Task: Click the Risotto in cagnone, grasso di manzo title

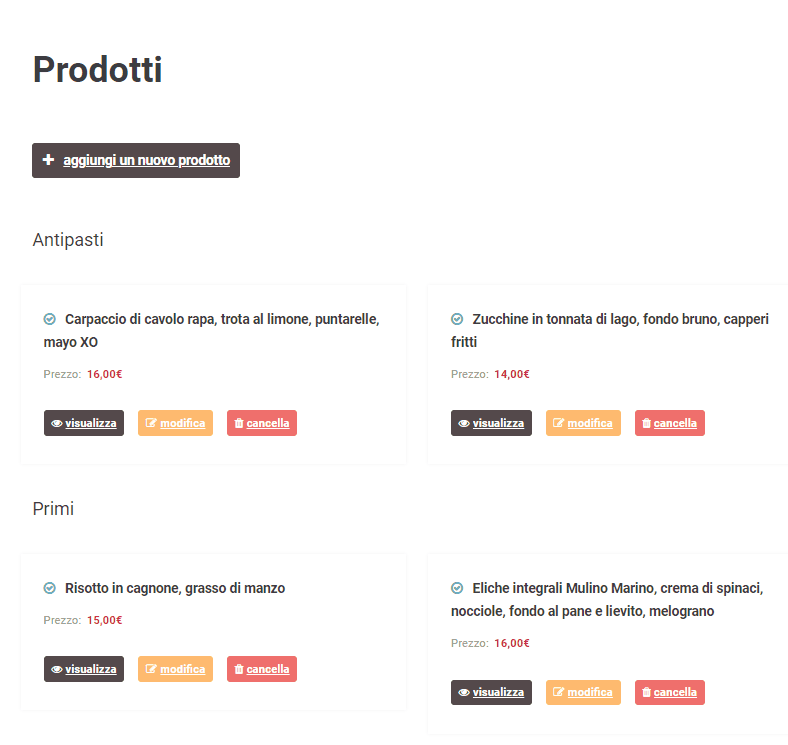Action: pyautogui.click(x=175, y=588)
